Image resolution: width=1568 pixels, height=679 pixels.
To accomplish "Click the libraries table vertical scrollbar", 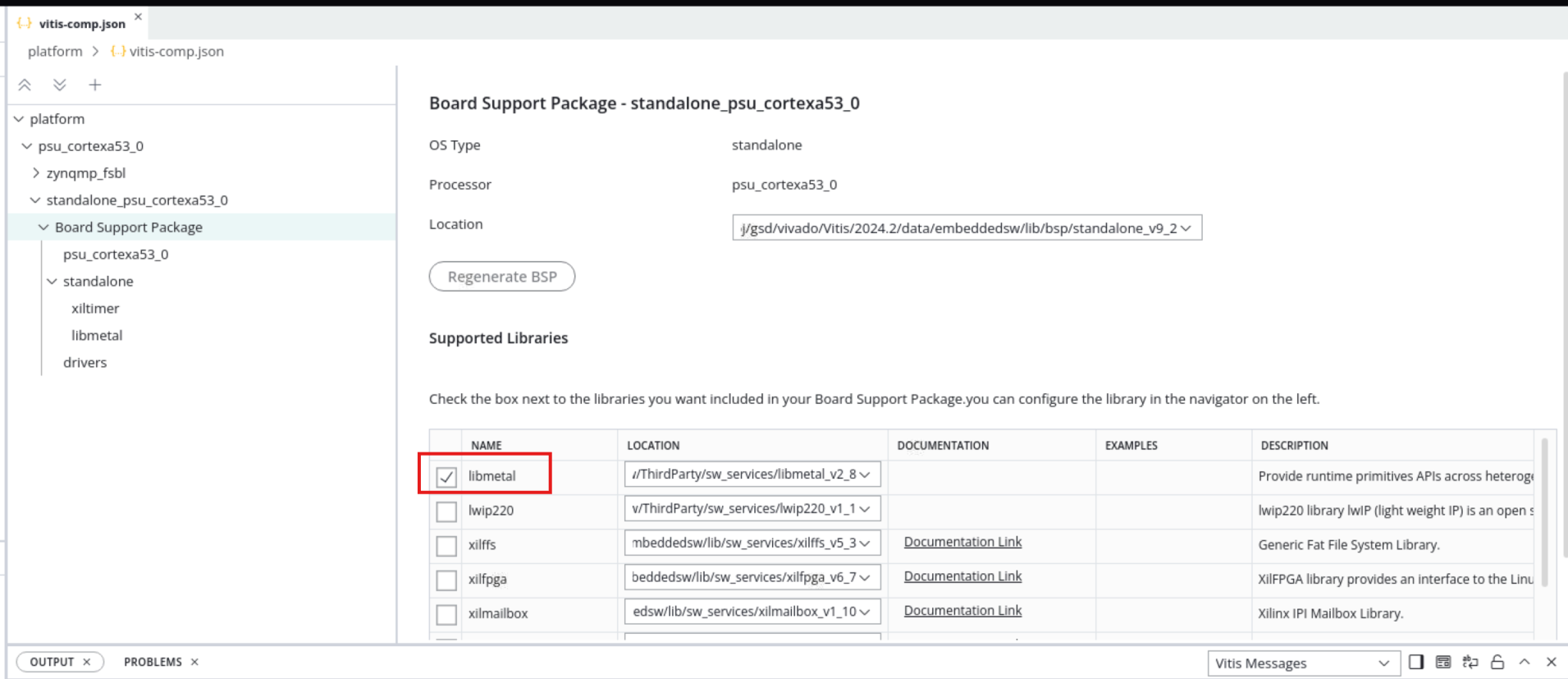I will 1545,513.
